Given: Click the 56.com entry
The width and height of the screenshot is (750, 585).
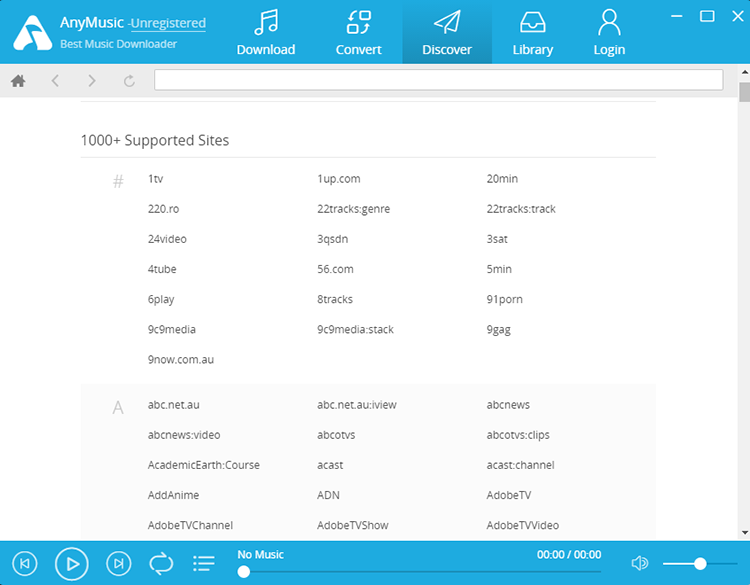Looking at the screenshot, I should tap(335, 269).
